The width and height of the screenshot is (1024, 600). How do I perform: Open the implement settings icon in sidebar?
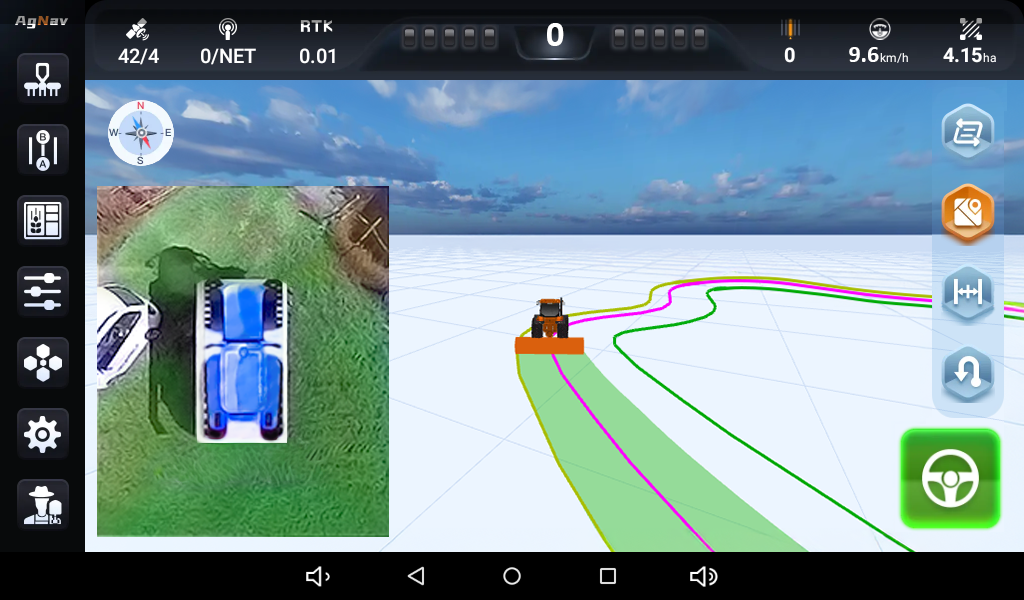click(42, 79)
